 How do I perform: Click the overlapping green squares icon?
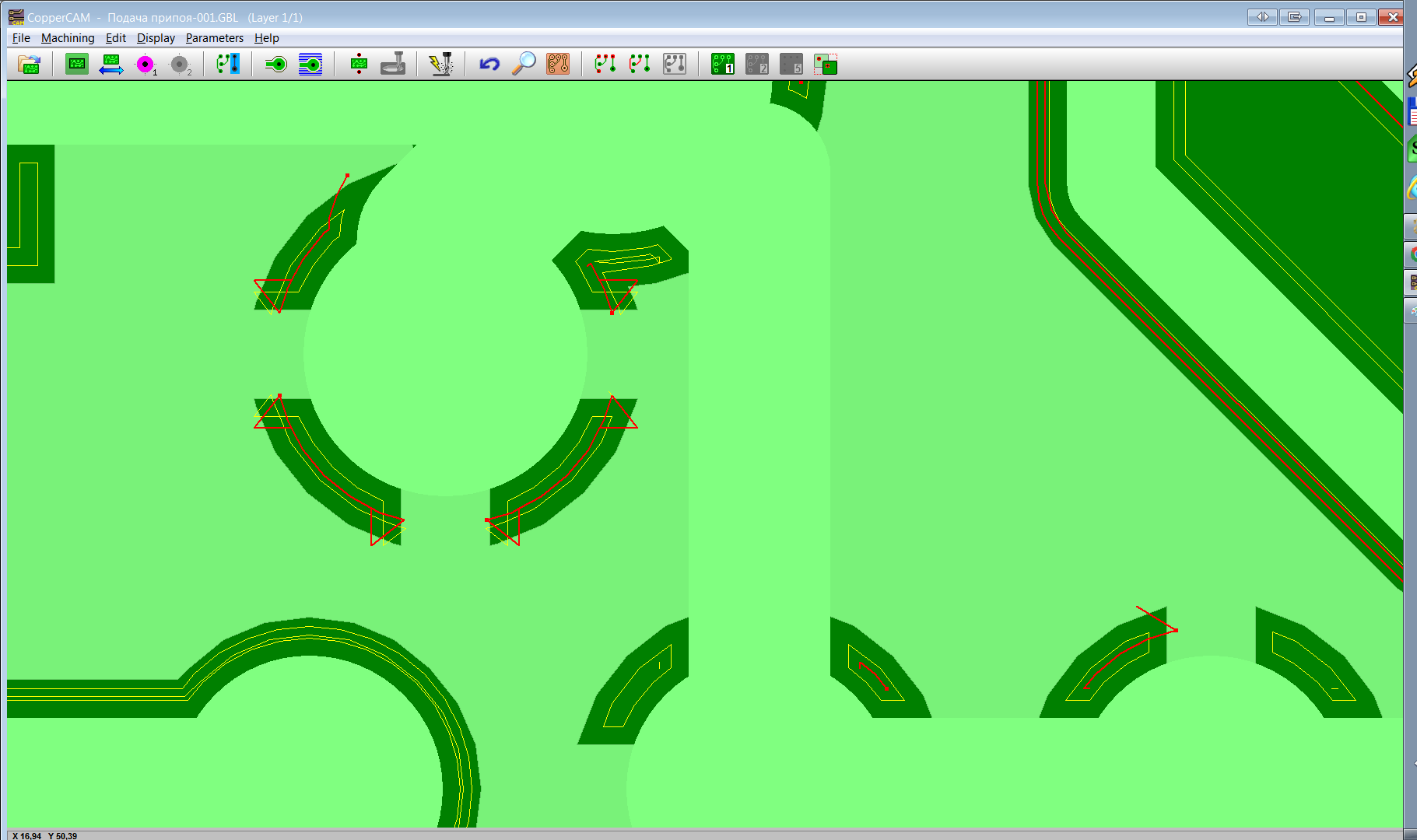click(826, 64)
